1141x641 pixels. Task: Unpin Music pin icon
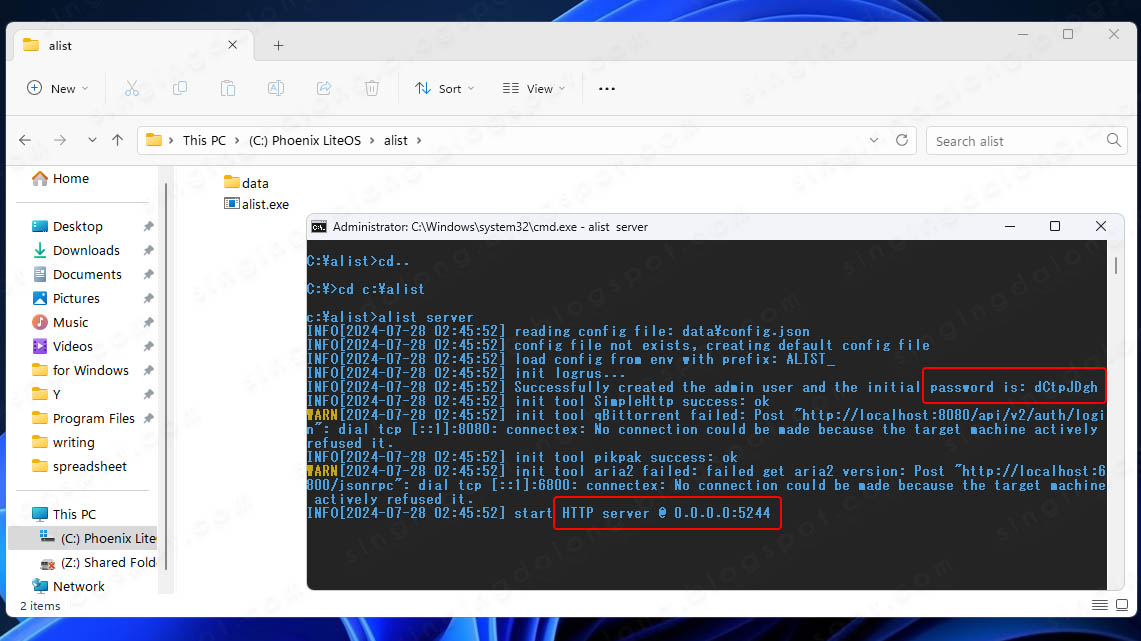[x=148, y=322]
